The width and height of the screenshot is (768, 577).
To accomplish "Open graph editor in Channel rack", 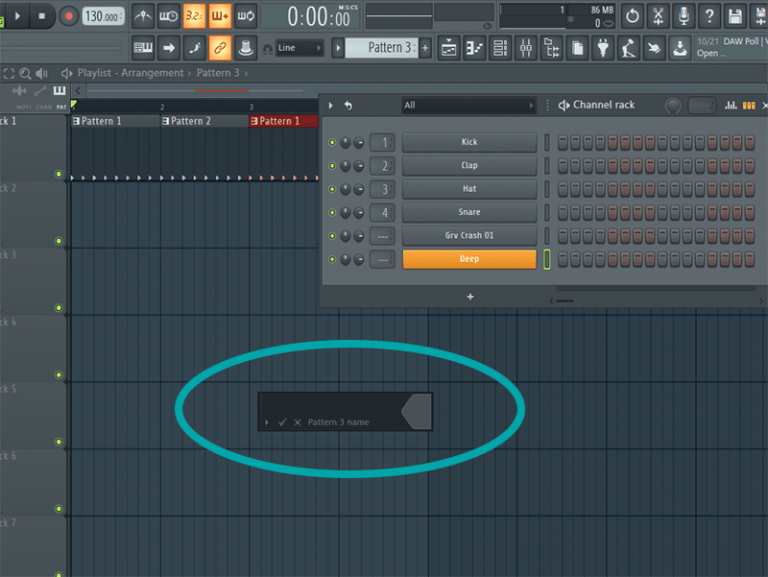I will 730,105.
